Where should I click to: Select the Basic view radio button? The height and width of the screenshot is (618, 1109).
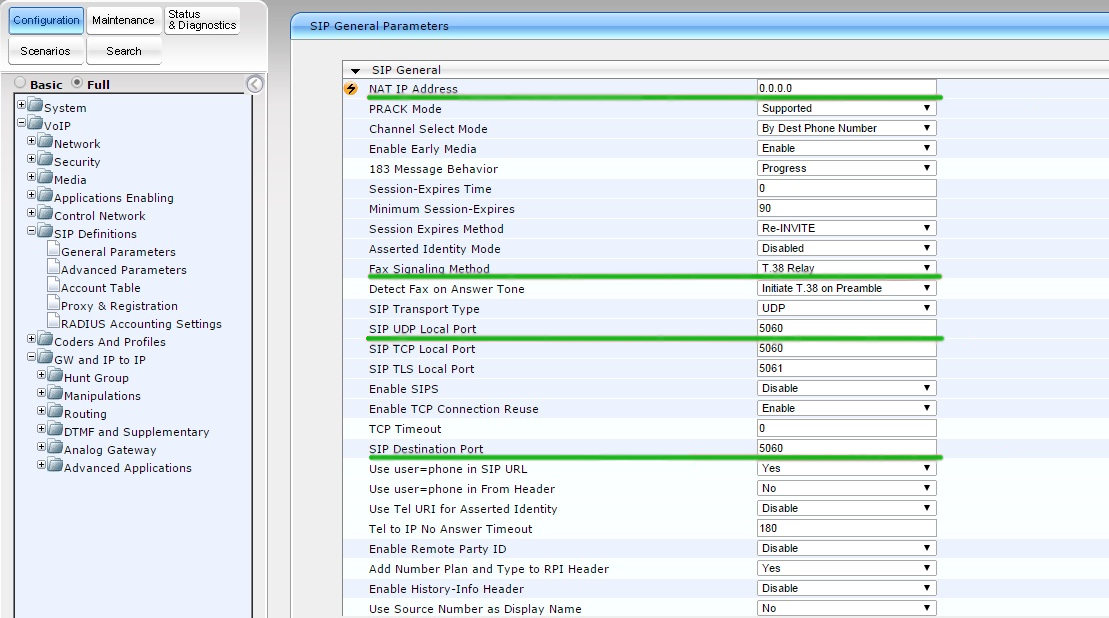pos(20,84)
